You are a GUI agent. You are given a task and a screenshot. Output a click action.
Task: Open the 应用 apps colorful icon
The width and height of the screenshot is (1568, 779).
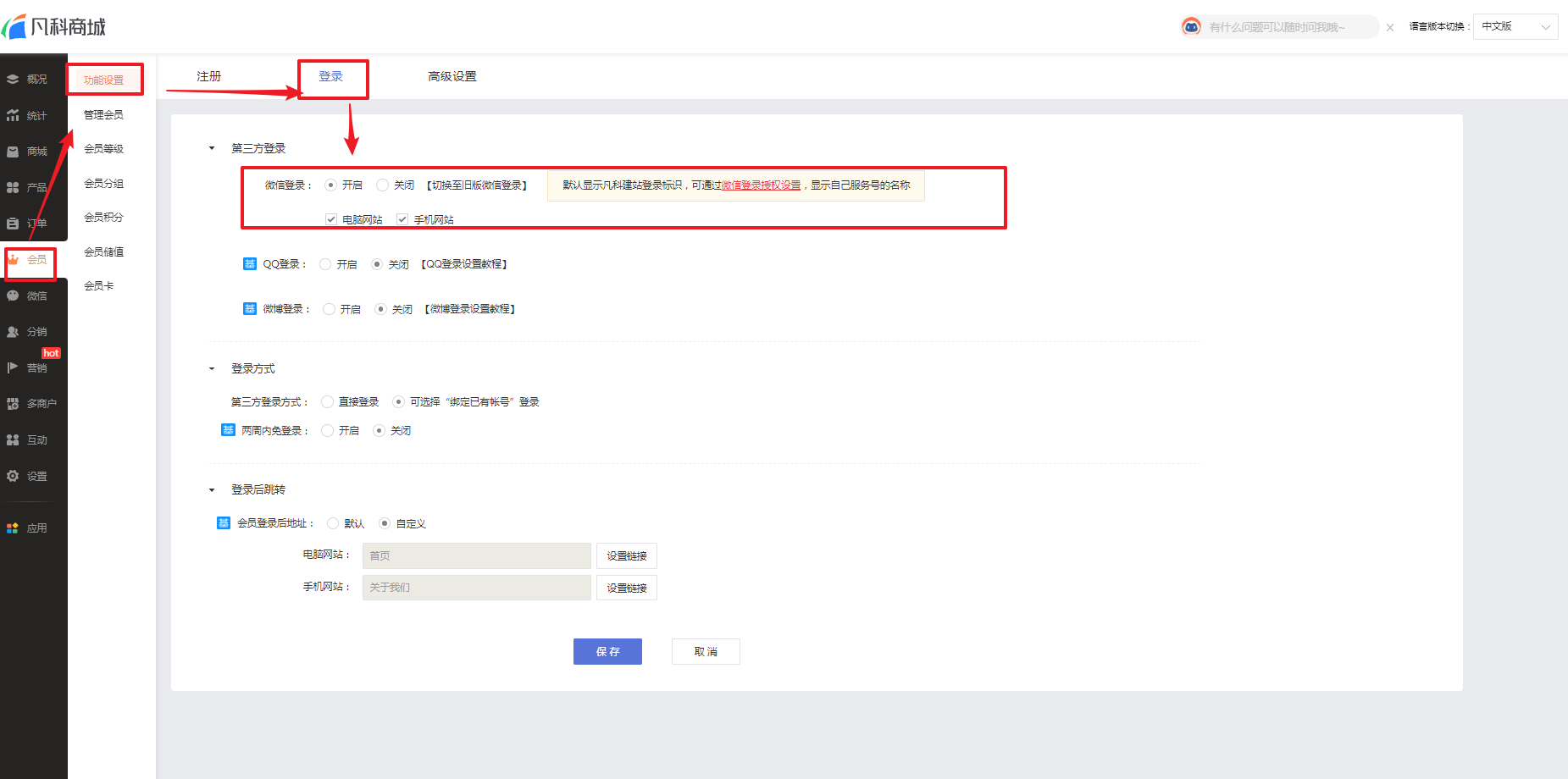coord(13,528)
